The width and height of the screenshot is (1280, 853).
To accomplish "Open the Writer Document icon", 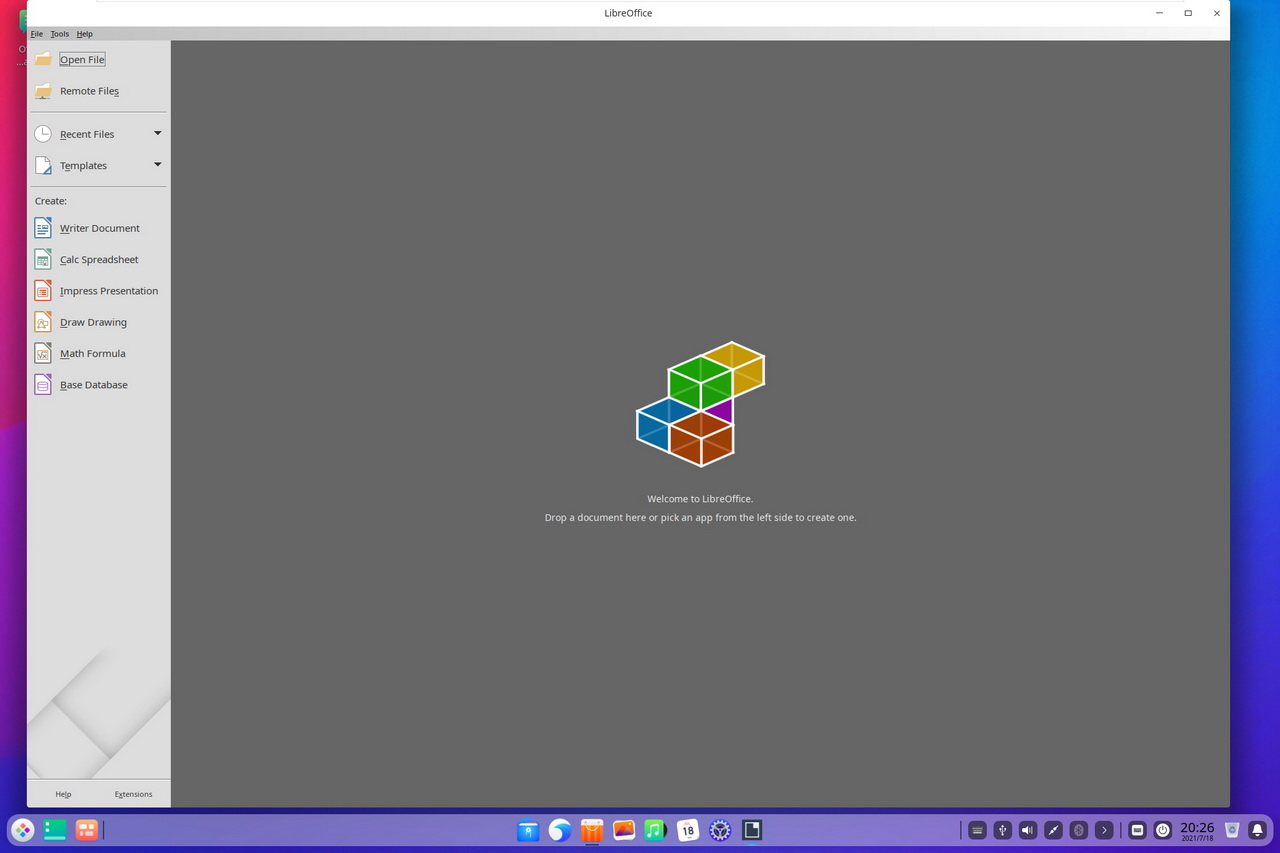I will point(43,228).
